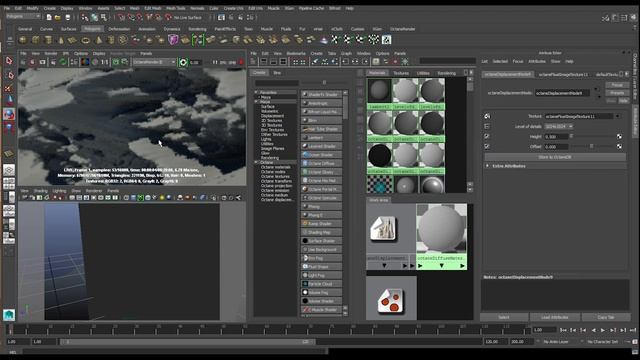
Task: Switch to the Rendering shelf tab
Action: coord(197,29)
